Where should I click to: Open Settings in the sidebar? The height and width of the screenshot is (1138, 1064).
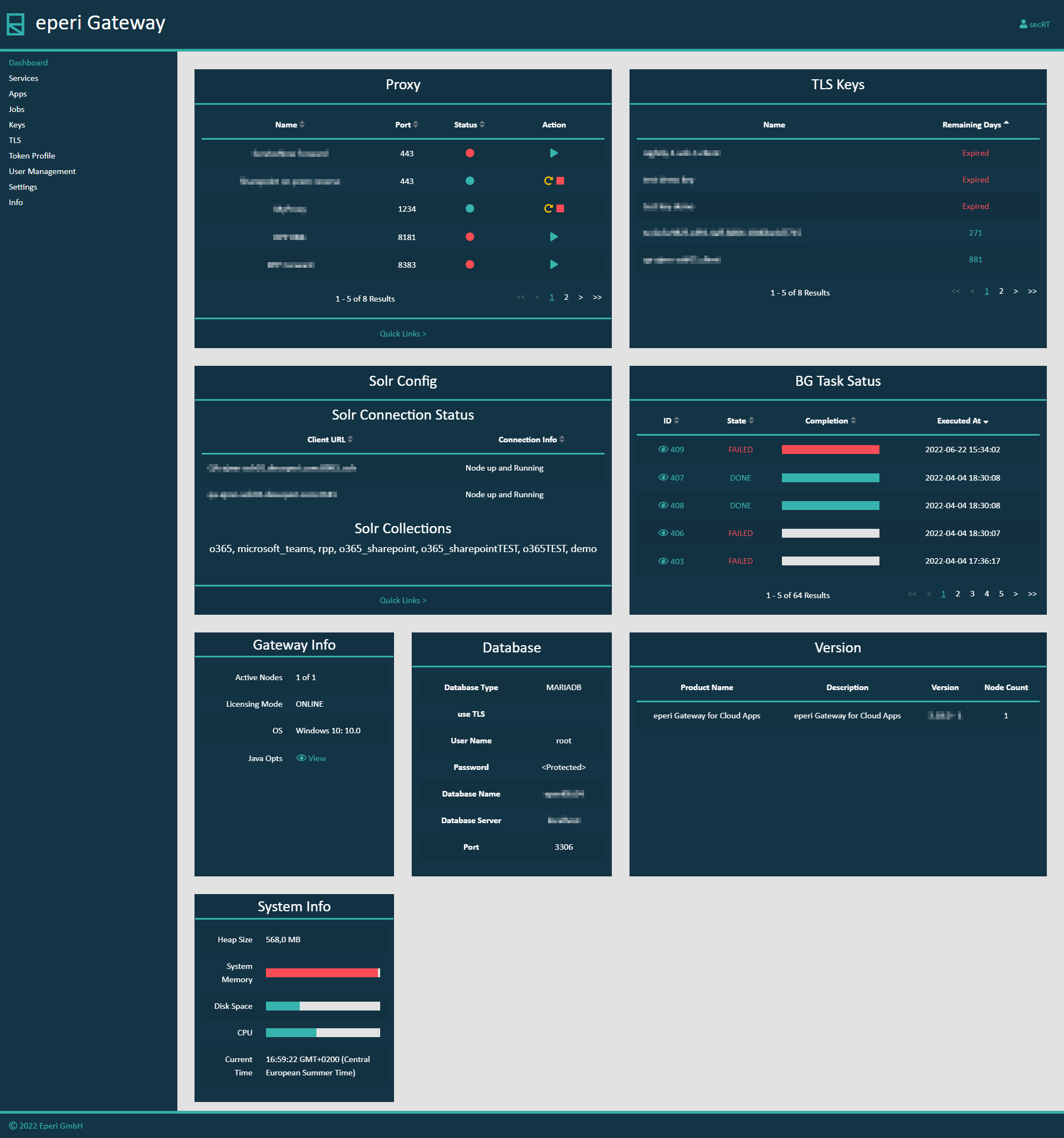tap(23, 187)
